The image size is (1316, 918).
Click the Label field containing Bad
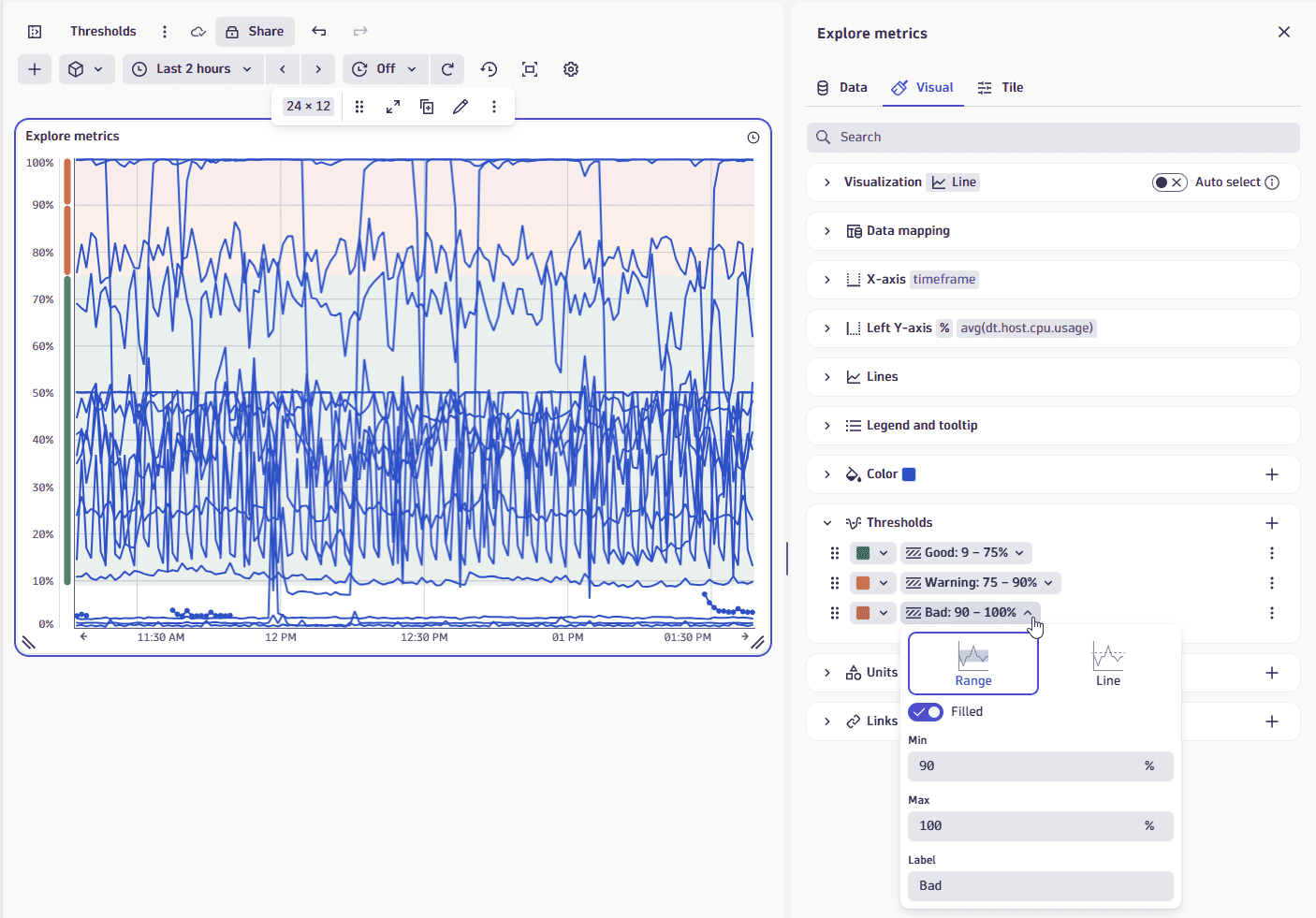click(1041, 886)
